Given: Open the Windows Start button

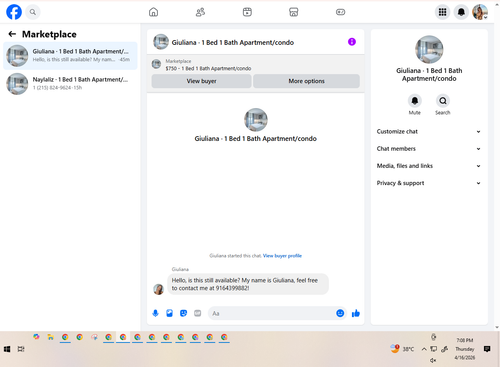Looking at the screenshot, I should point(7,349).
